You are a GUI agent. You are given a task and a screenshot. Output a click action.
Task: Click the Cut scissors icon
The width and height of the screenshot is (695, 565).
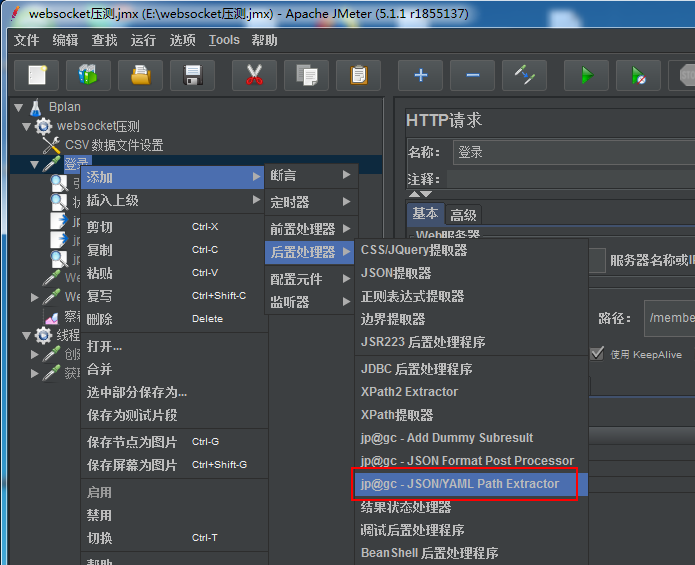[254, 75]
